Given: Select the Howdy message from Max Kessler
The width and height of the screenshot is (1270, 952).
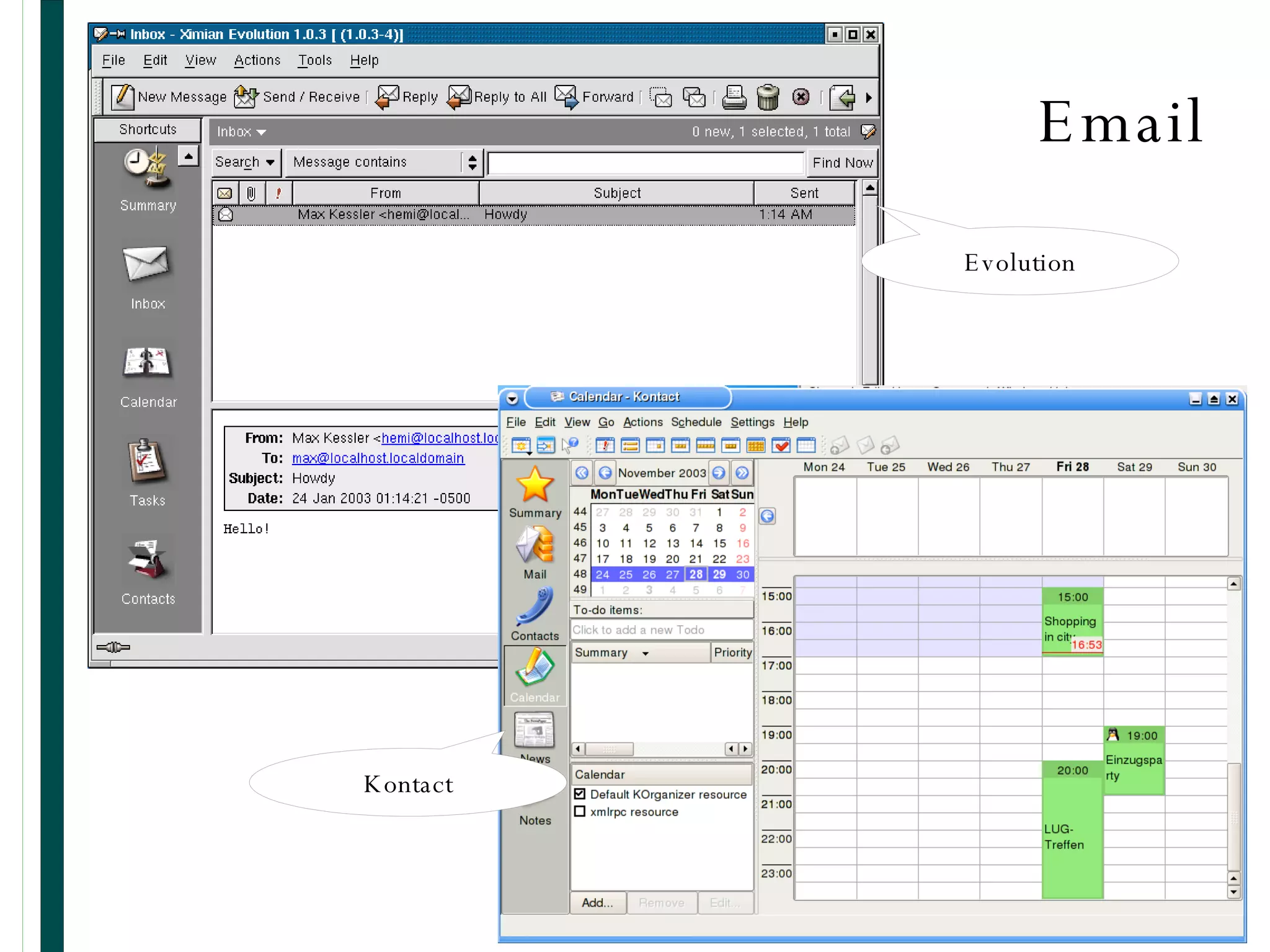Looking at the screenshot, I should point(533,215).
